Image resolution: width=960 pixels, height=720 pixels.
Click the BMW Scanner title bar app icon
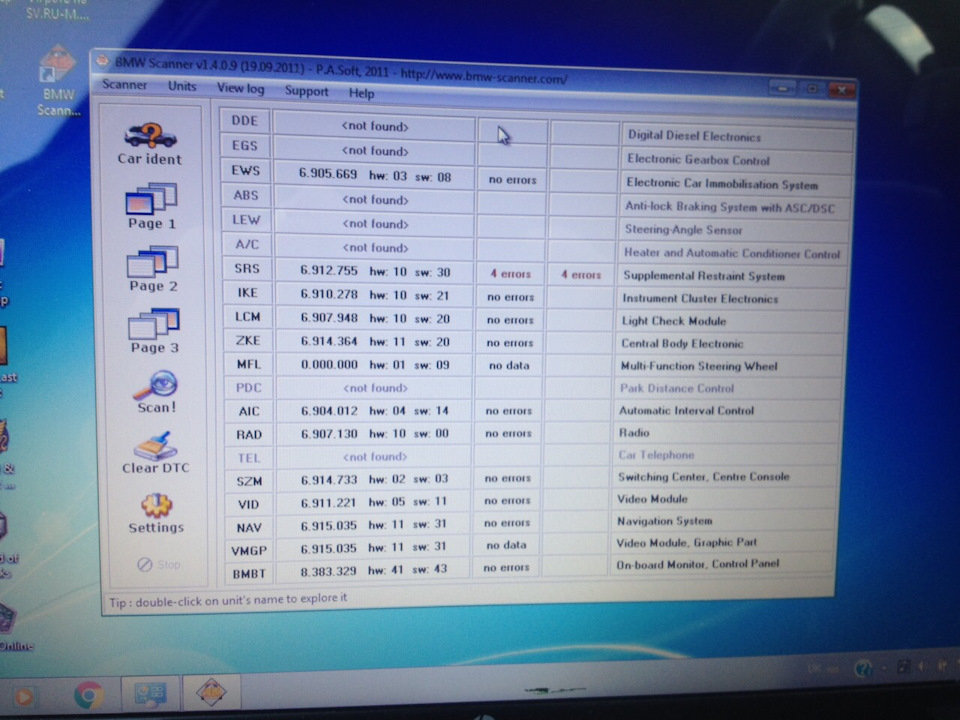click(102, 61)
